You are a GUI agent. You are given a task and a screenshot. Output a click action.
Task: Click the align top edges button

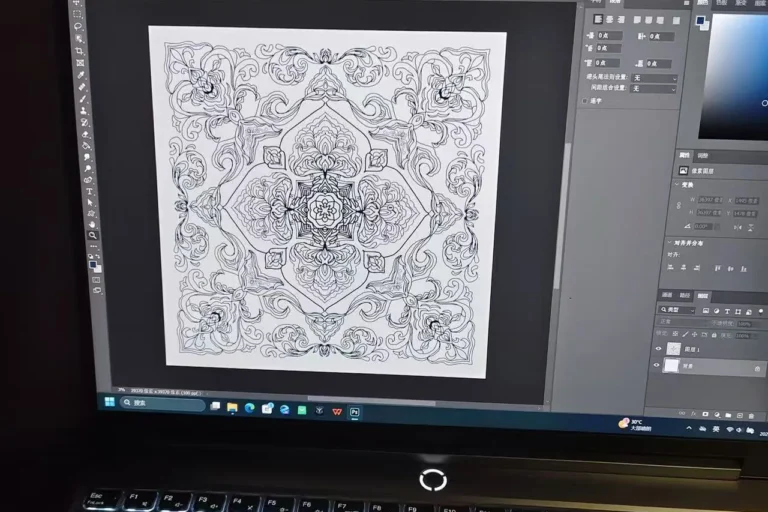pyautogui.click(x=718, y=268)
